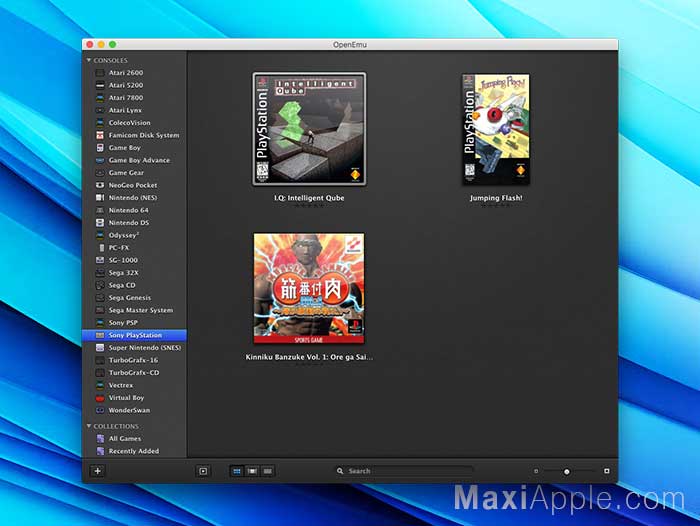Collapse the COLLECTIONS section triangle

point(89,426)
